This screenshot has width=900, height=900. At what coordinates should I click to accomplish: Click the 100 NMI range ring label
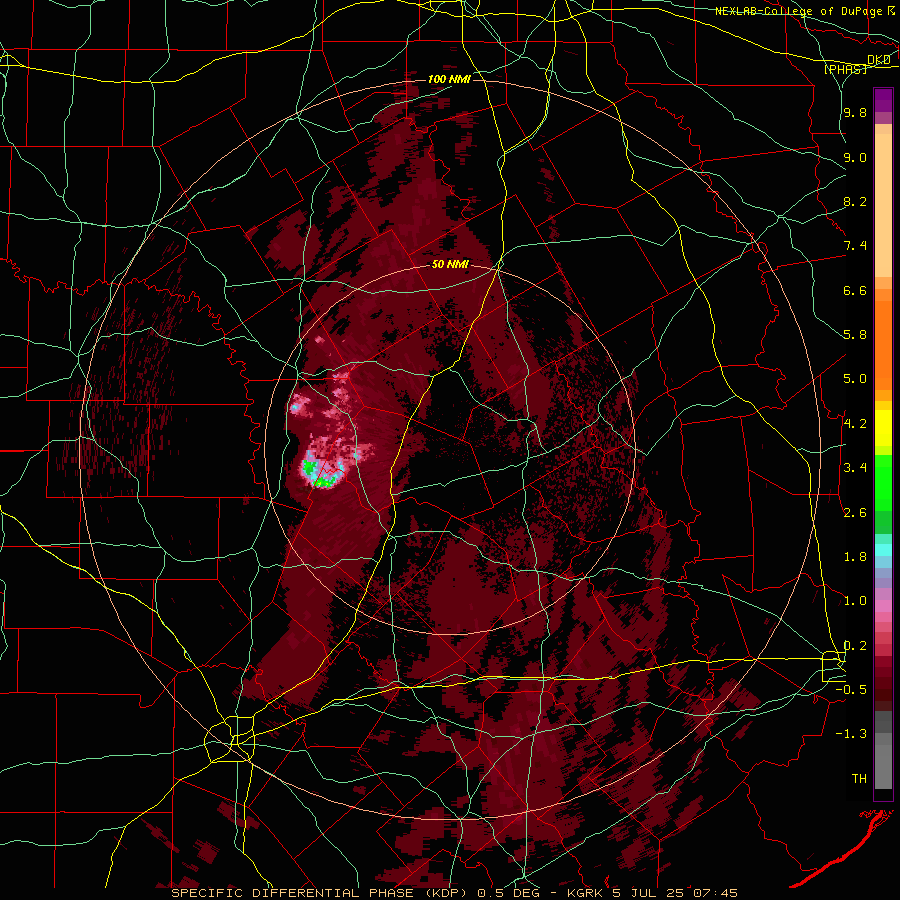click(x=449, y=79)
